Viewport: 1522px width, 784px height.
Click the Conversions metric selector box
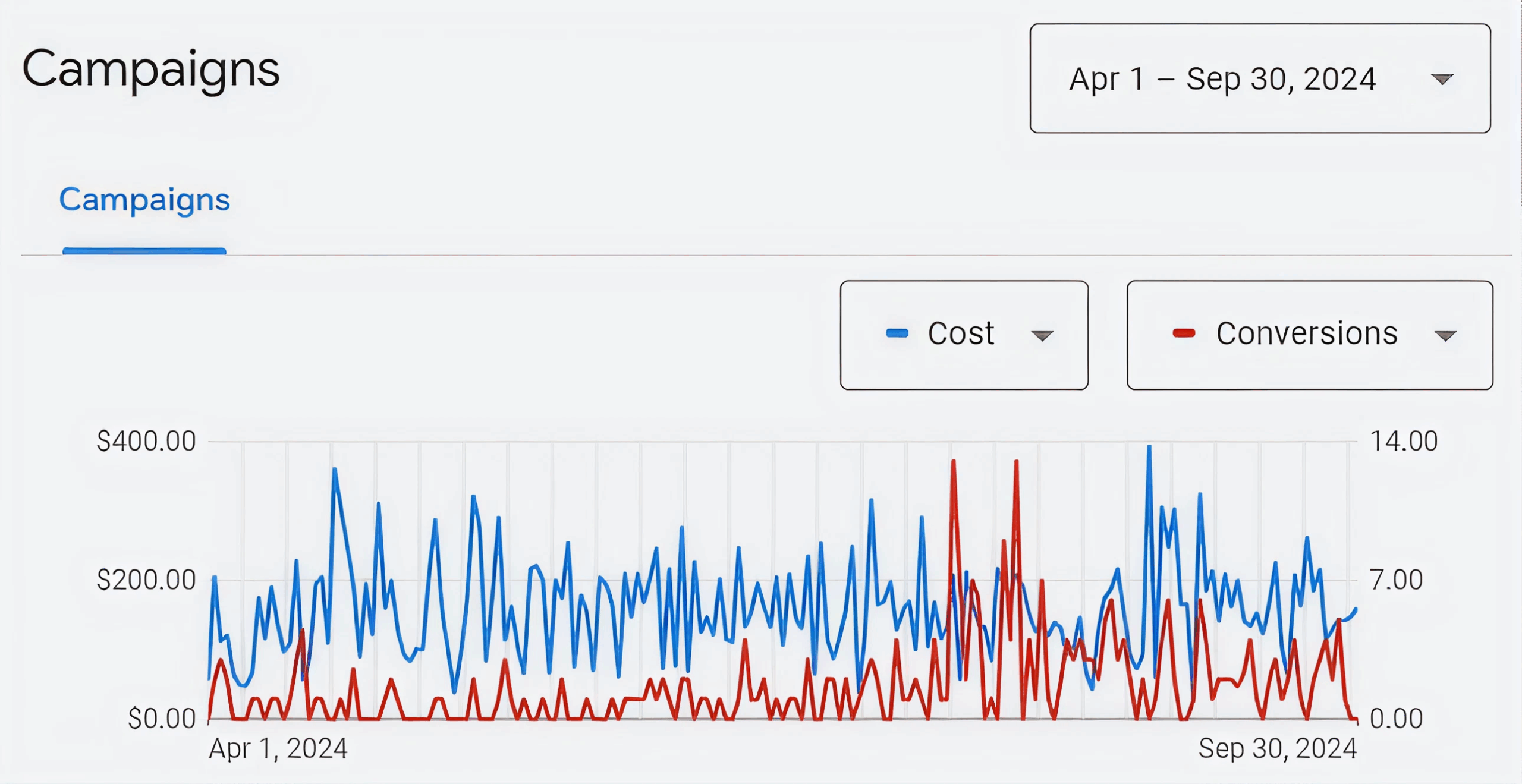[1308, 335]
